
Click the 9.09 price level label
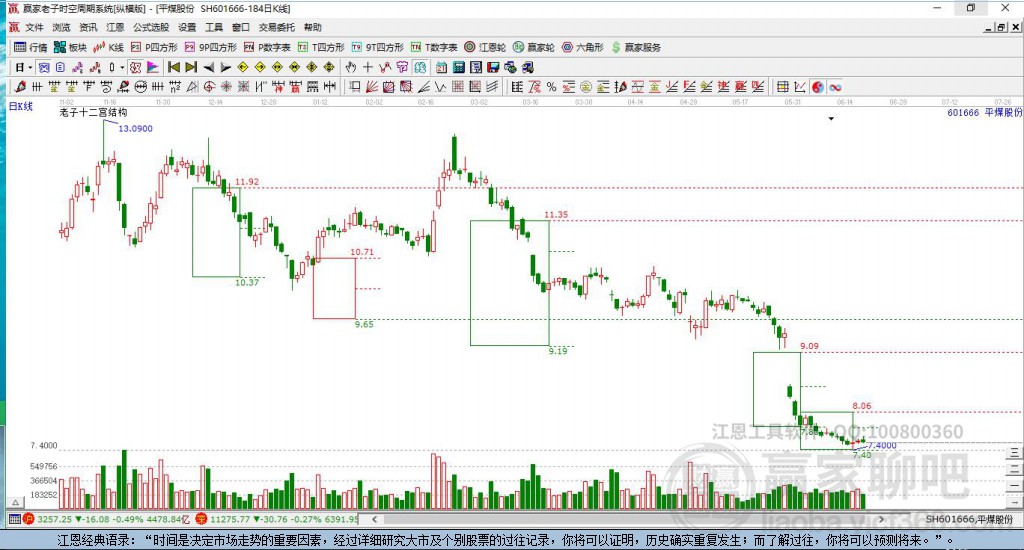[809, 346]
